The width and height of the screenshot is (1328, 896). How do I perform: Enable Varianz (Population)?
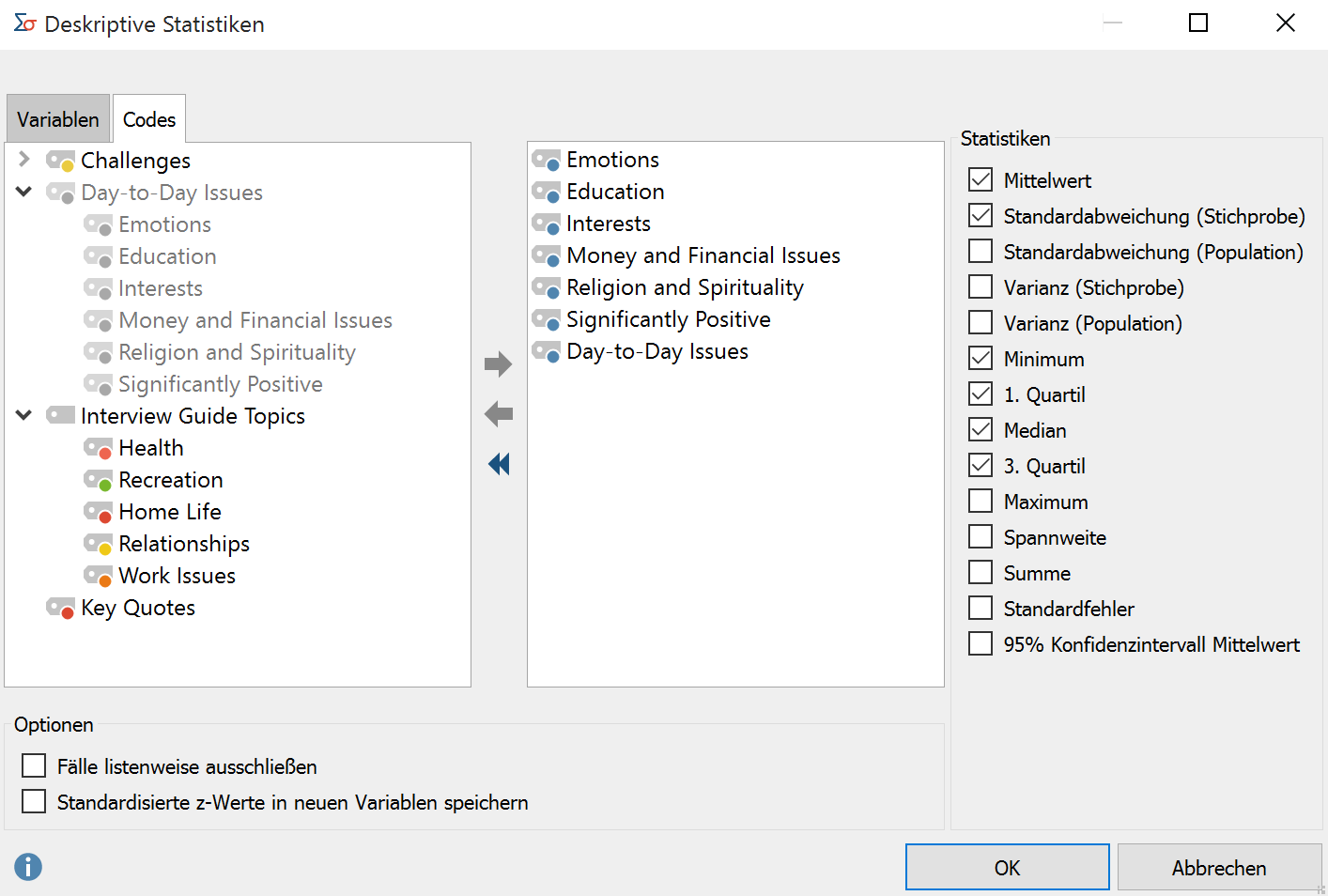981,322
